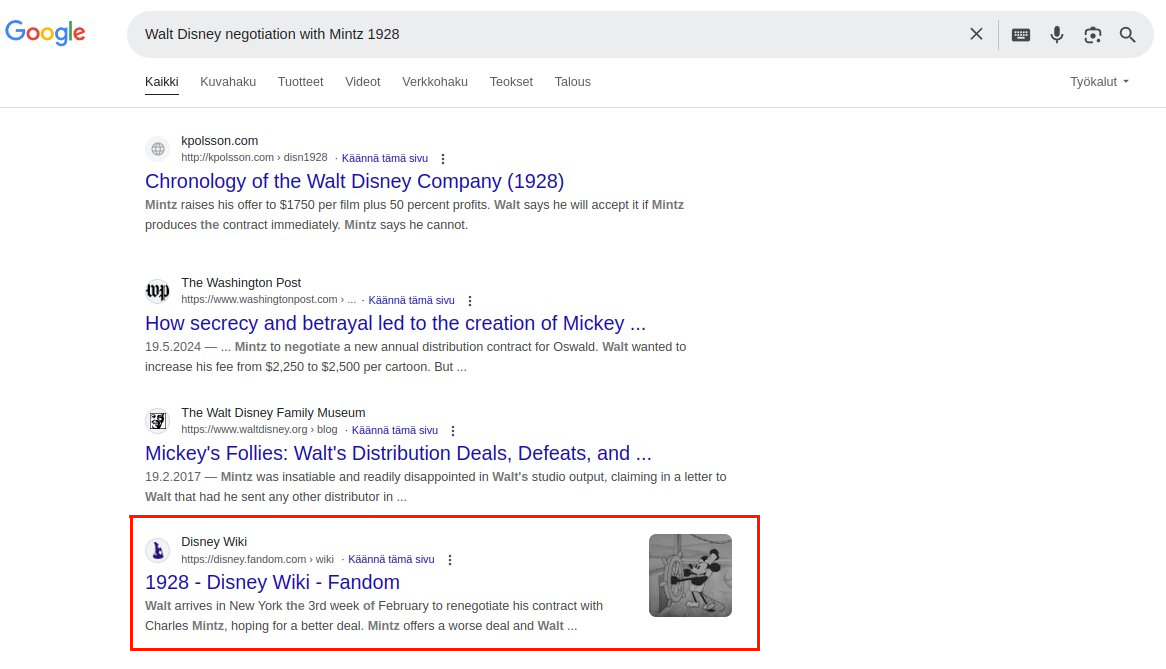Open search by image camera icon

pyautogui.click(x=1092, y=34)
